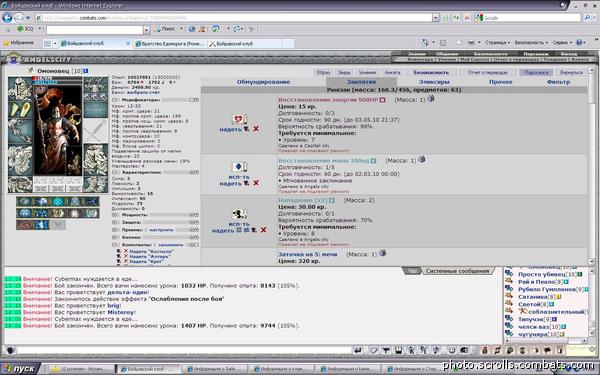This screenshot has width=600, height=375.
Task: Switch to Системные сообщения chat tab
Action: (x=457, y=271)
